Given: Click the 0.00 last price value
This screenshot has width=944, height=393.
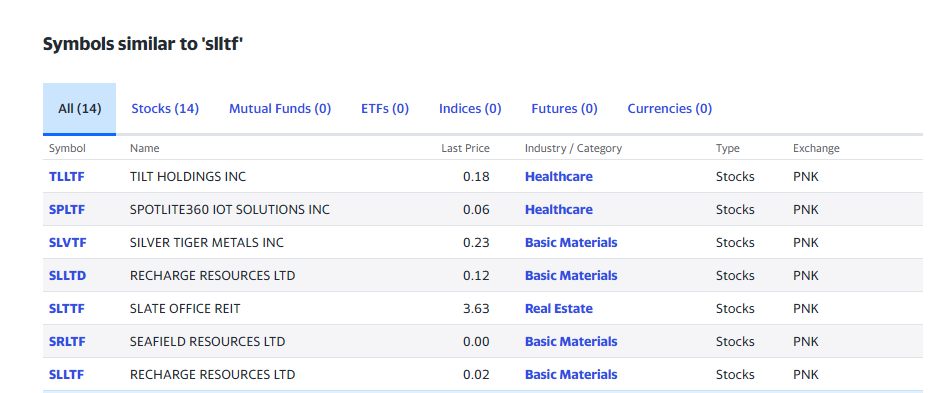Looking at the screenshot, I should [x=476, y=342].
